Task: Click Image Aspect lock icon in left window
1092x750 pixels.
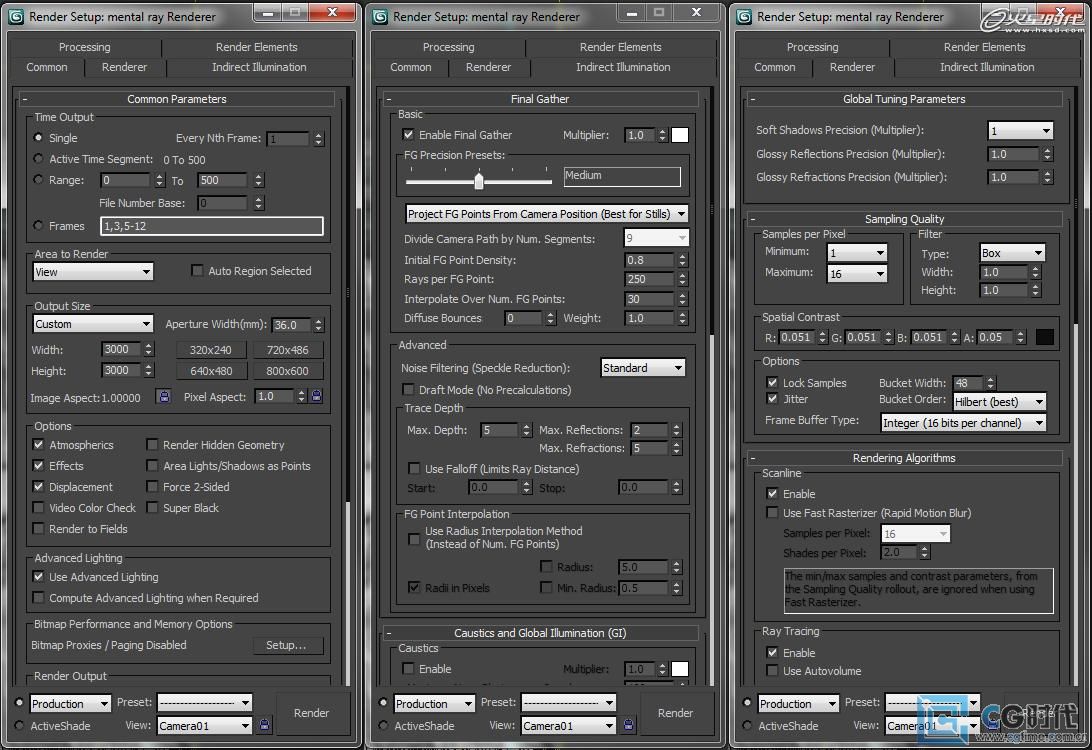Action: pyautogui.click(x=164, y=396)
